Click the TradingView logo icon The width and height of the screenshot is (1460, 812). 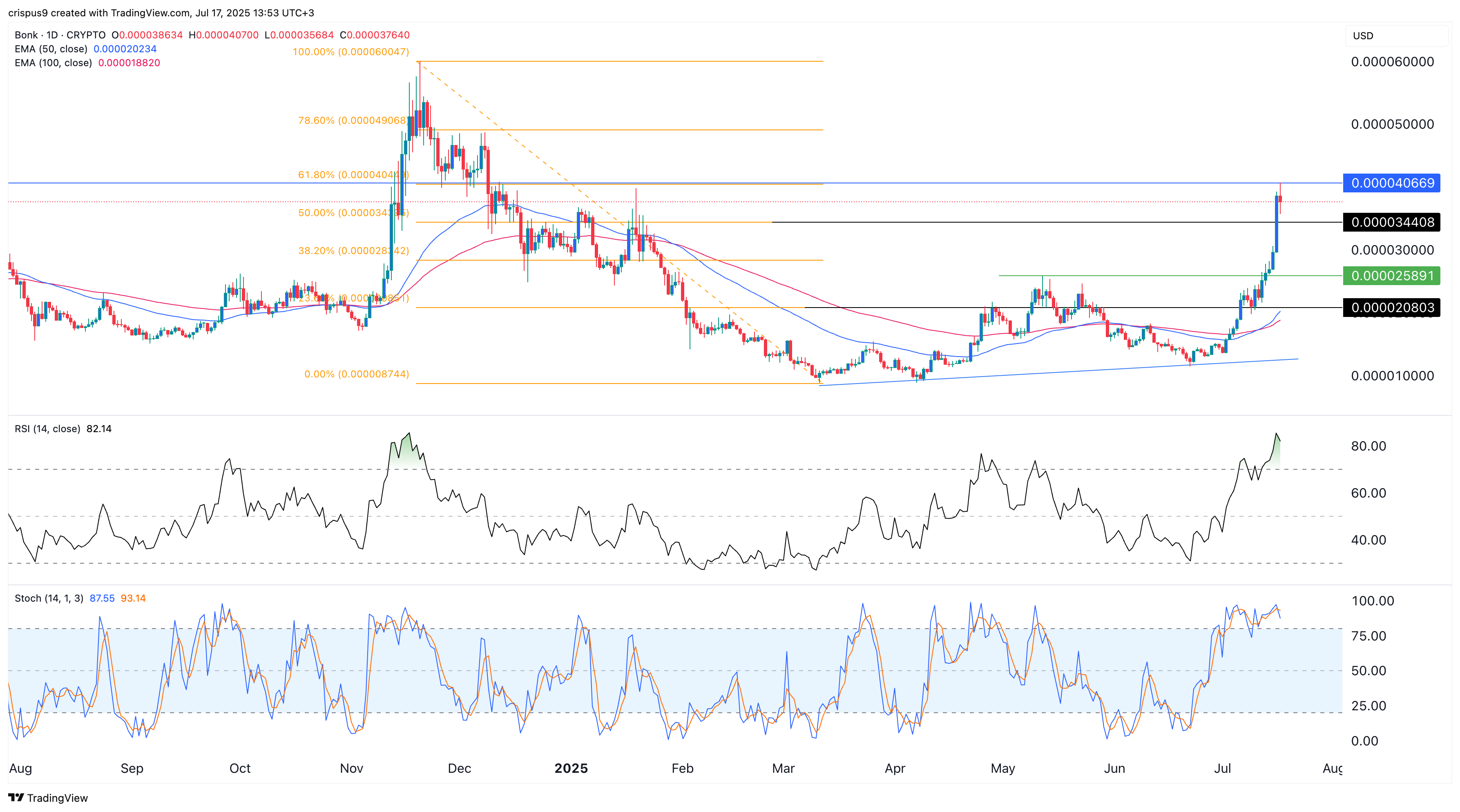point(16,797)
